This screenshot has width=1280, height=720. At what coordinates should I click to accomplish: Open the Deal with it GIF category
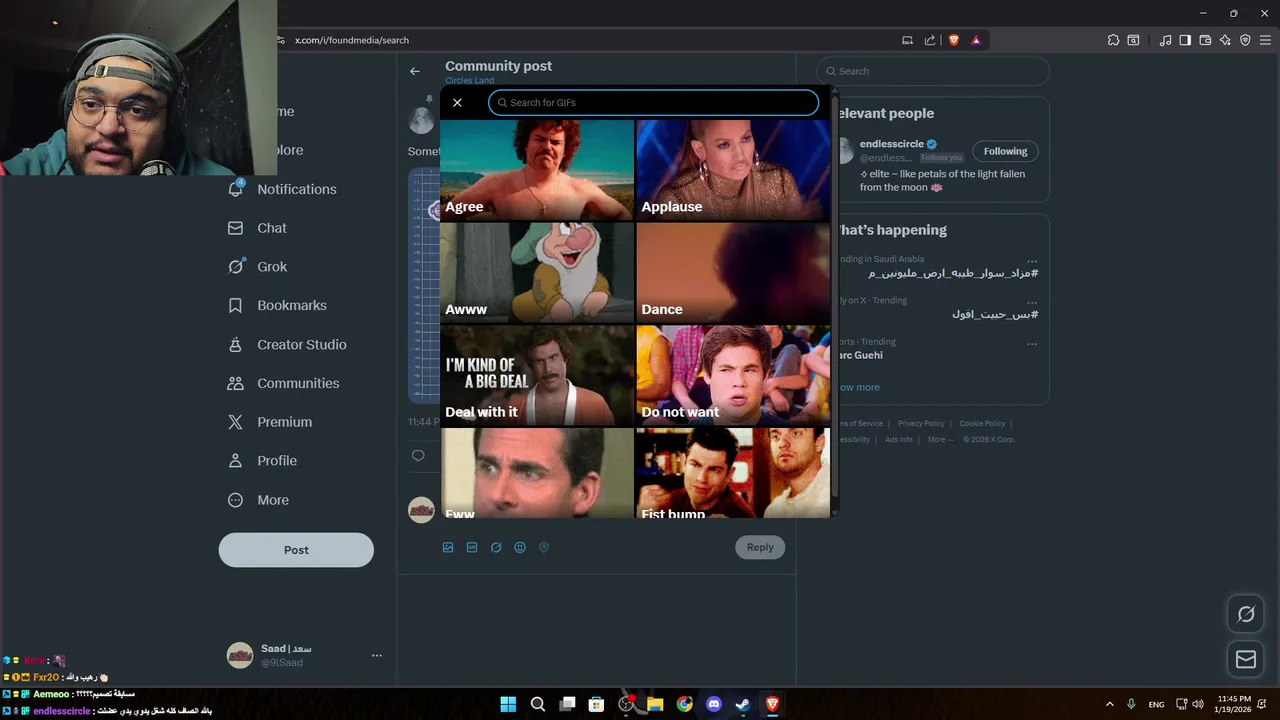point(537,375)
